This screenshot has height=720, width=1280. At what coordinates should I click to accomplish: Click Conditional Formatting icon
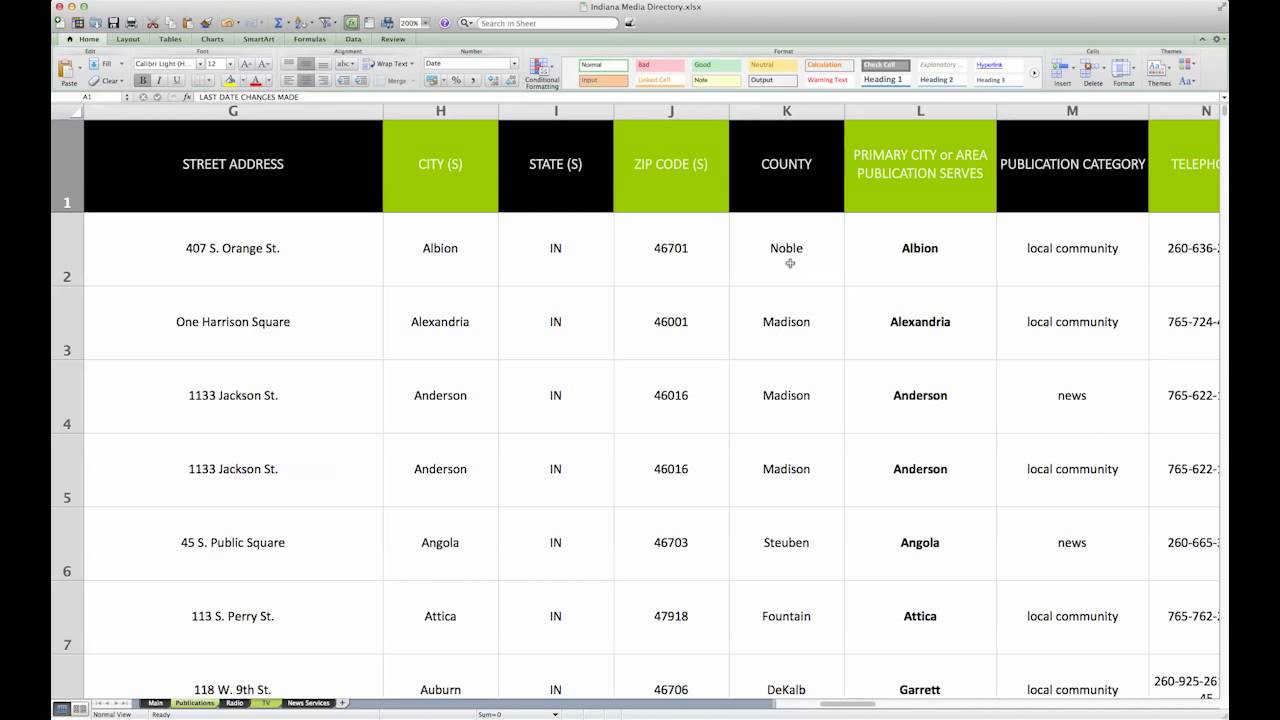541,74
